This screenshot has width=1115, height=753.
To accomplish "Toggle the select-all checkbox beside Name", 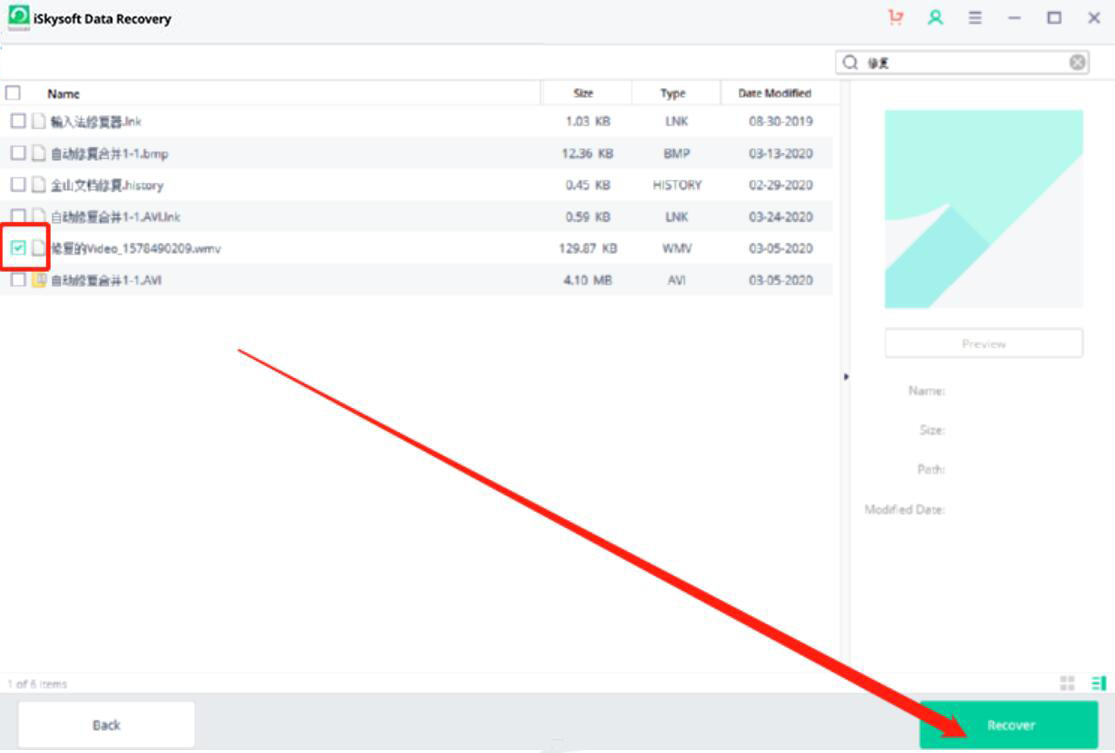I will click(x=13, y=93).
